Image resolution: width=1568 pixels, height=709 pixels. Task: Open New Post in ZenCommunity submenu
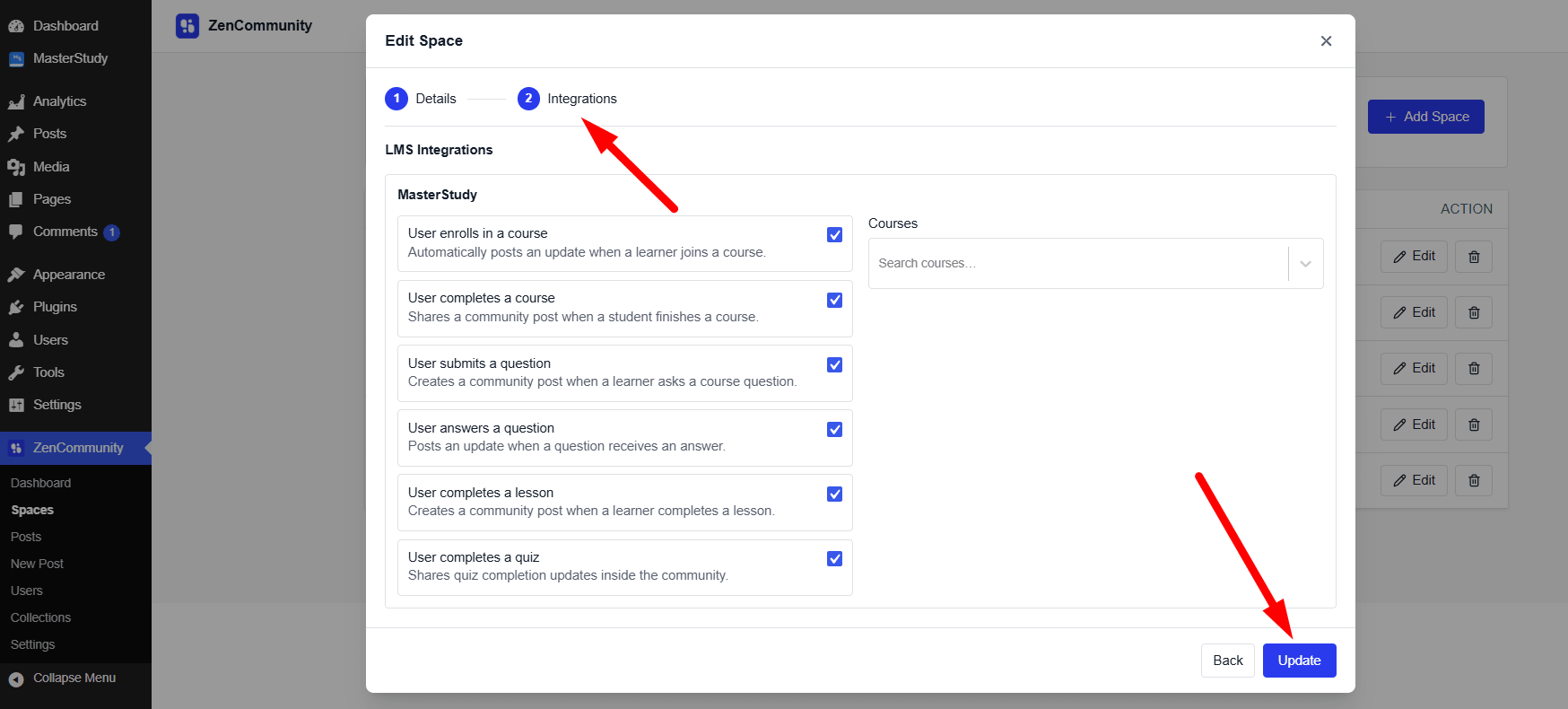(37, 564)
